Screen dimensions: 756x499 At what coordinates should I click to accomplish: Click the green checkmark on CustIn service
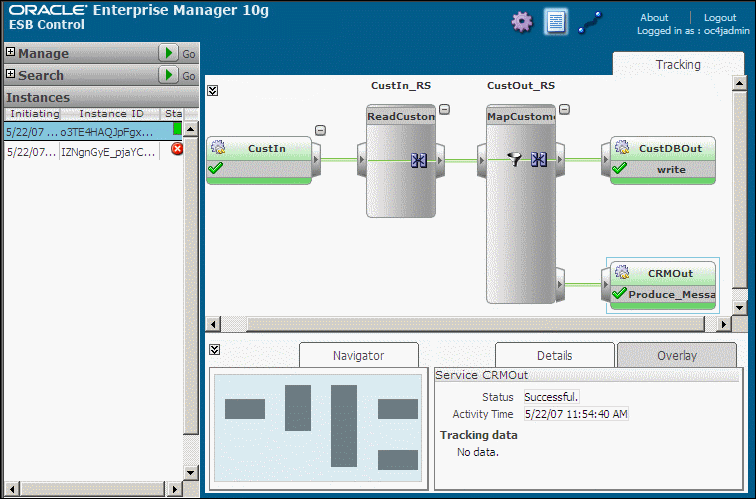coord(215,168)
